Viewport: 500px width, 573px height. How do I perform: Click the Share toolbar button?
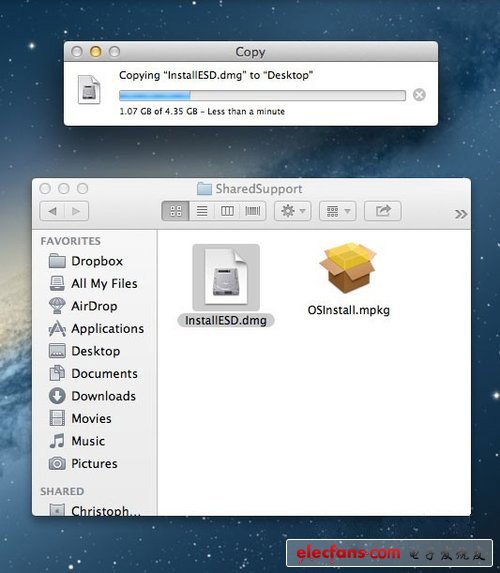(383, 211)
